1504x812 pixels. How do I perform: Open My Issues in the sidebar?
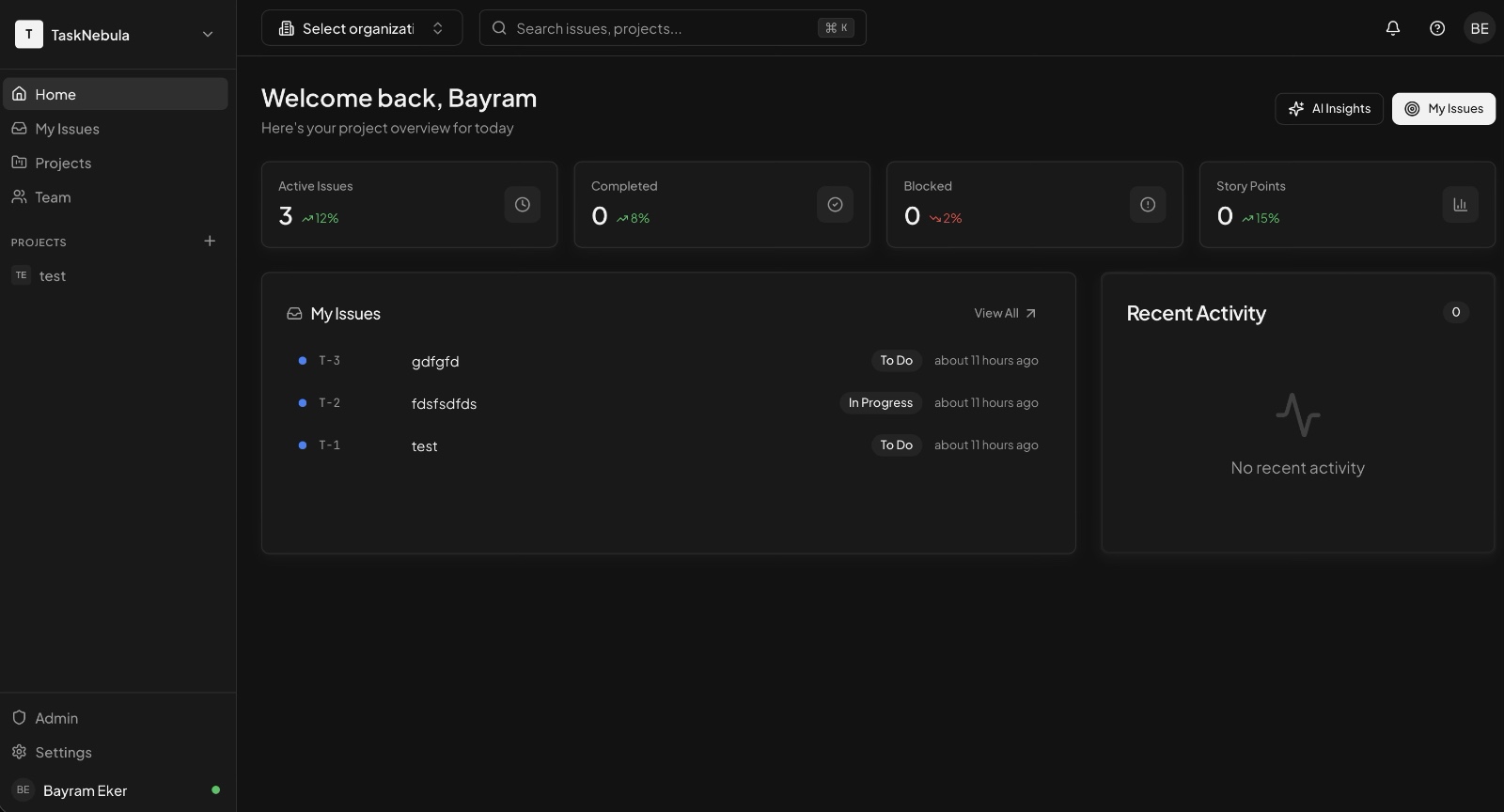pos(116,129)
